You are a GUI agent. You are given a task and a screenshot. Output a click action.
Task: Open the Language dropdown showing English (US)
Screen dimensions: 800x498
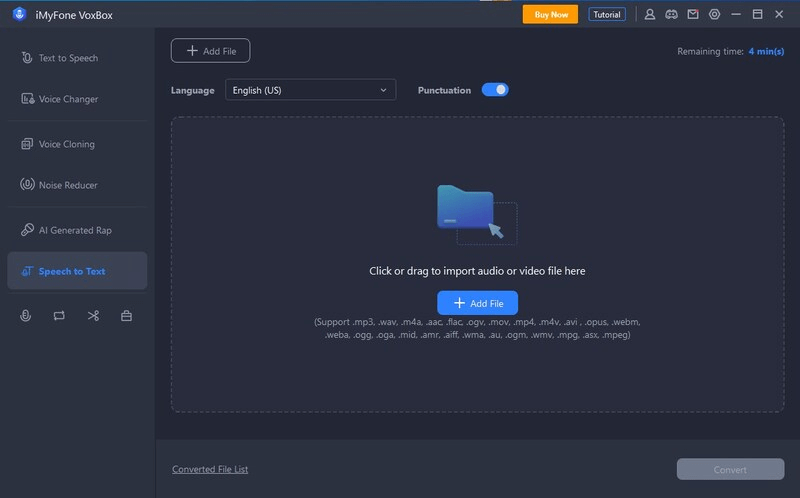(x=310, y=90)
